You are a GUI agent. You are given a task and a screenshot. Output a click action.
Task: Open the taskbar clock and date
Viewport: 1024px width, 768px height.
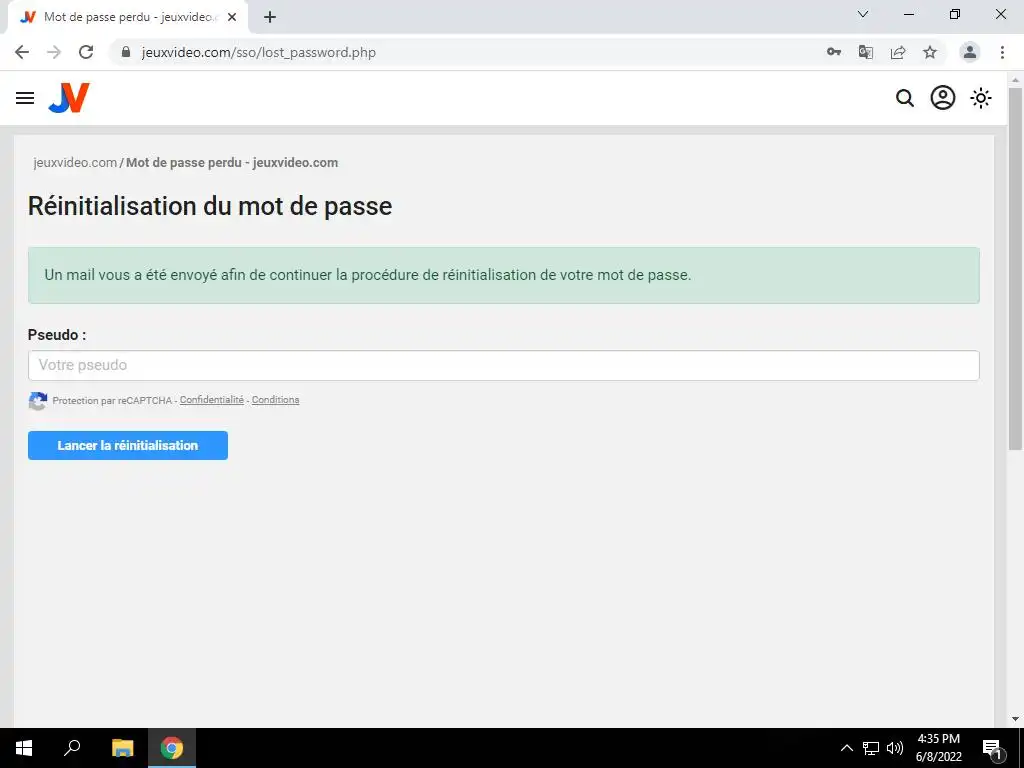click(938, 748)
